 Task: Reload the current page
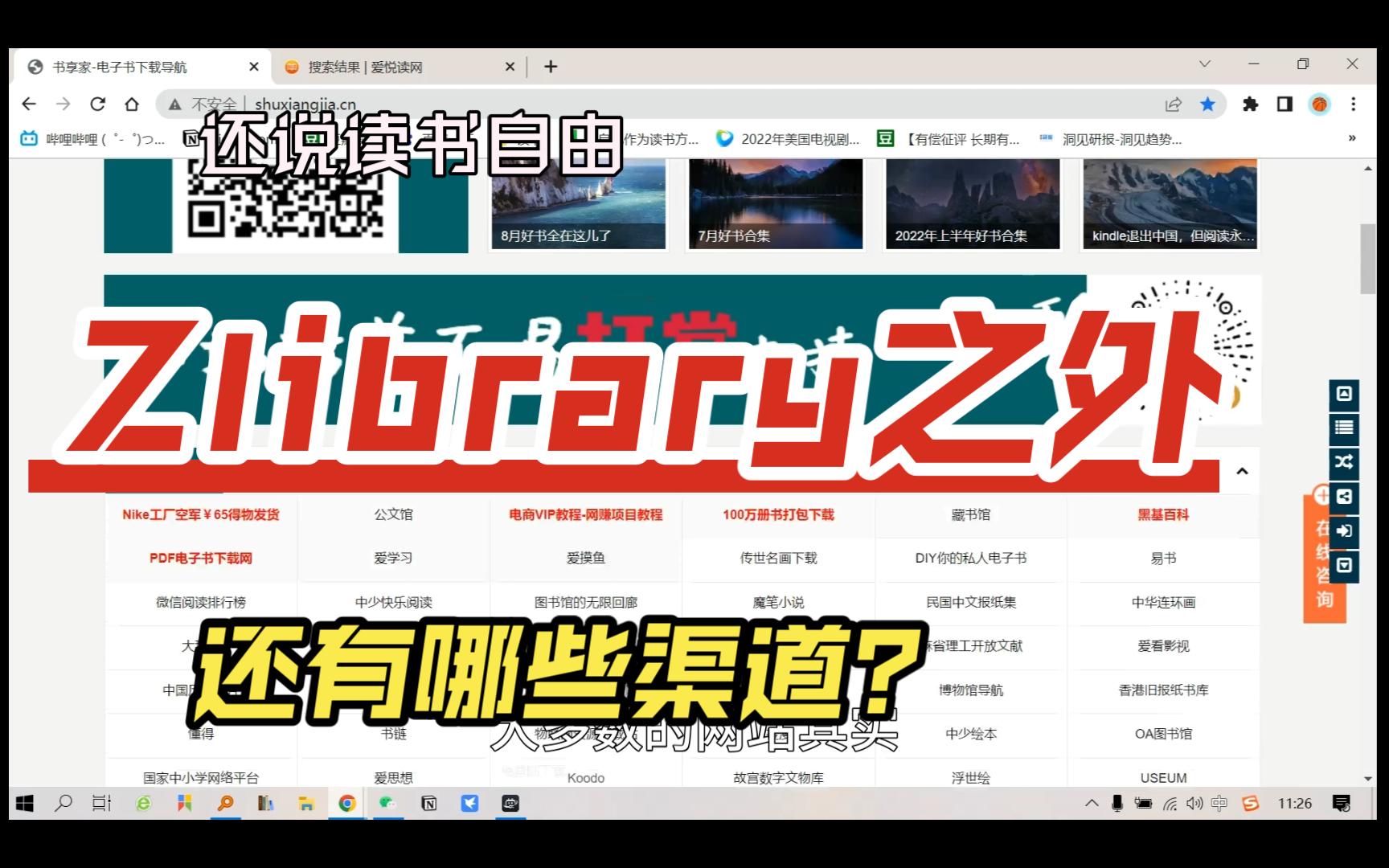[x=98, y=104]
